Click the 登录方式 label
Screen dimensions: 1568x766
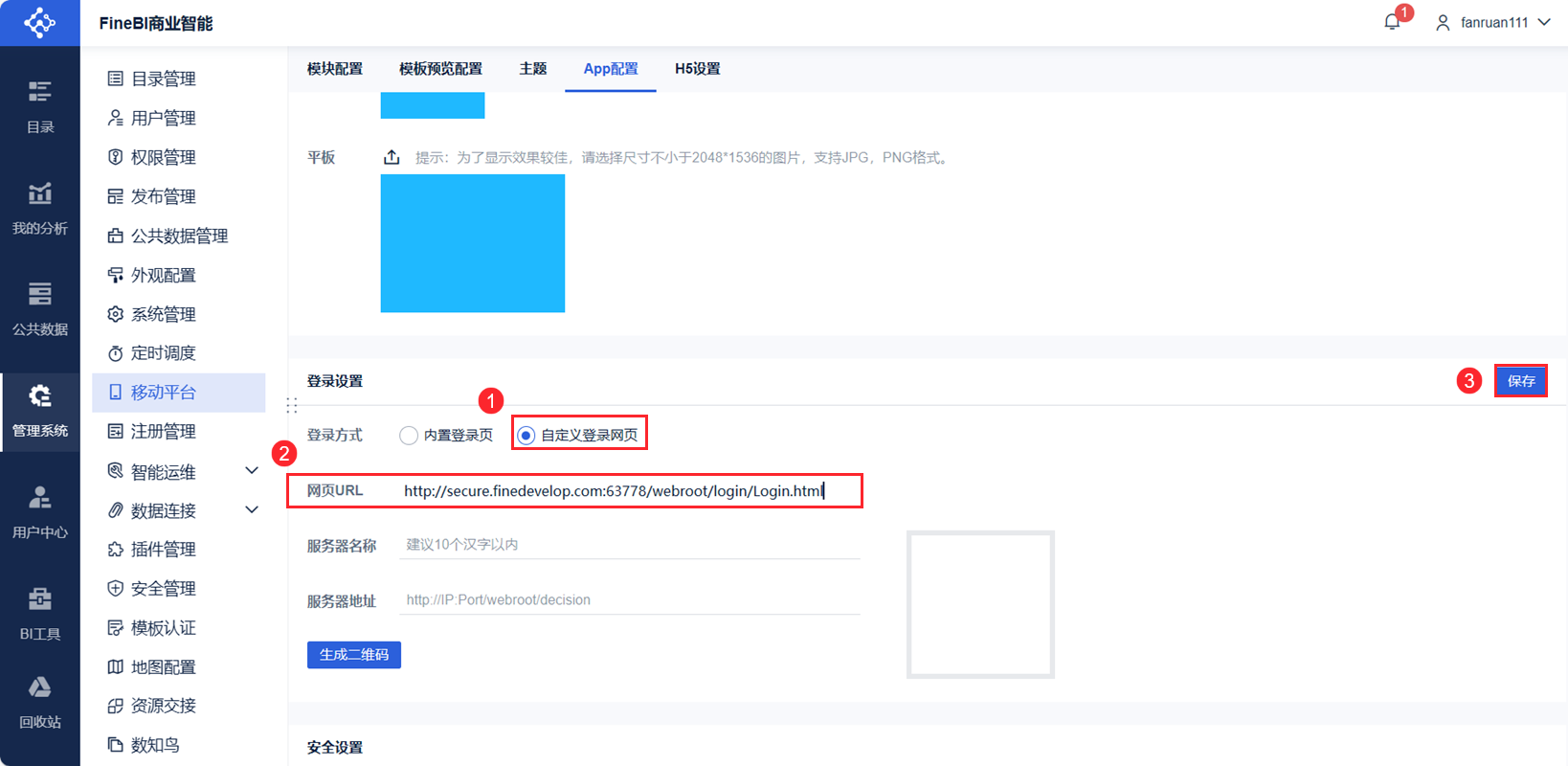coord(335,436)
